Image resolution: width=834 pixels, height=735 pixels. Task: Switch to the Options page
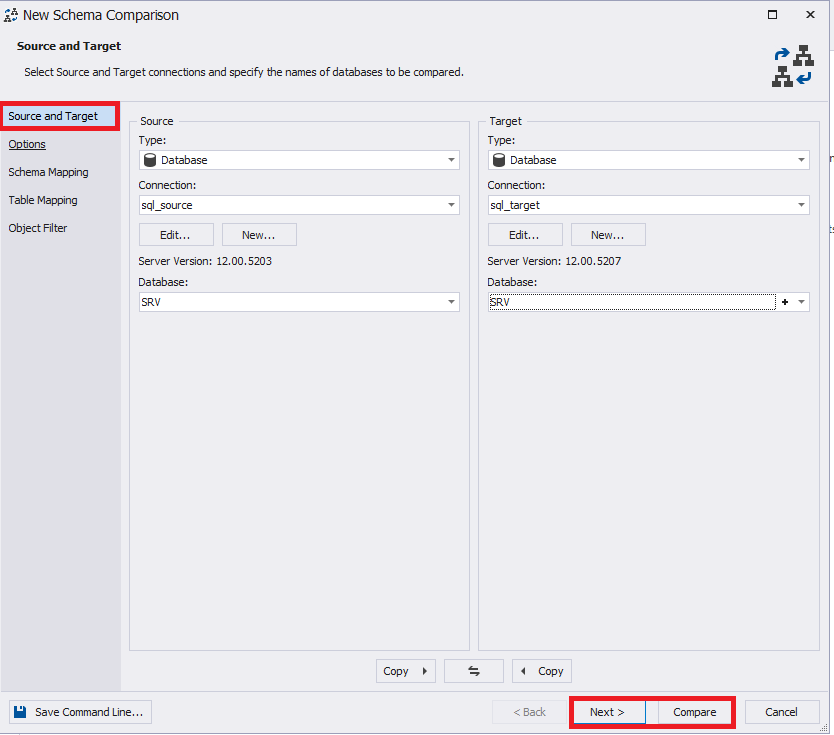pyautogui.click(x=27, y=144)
